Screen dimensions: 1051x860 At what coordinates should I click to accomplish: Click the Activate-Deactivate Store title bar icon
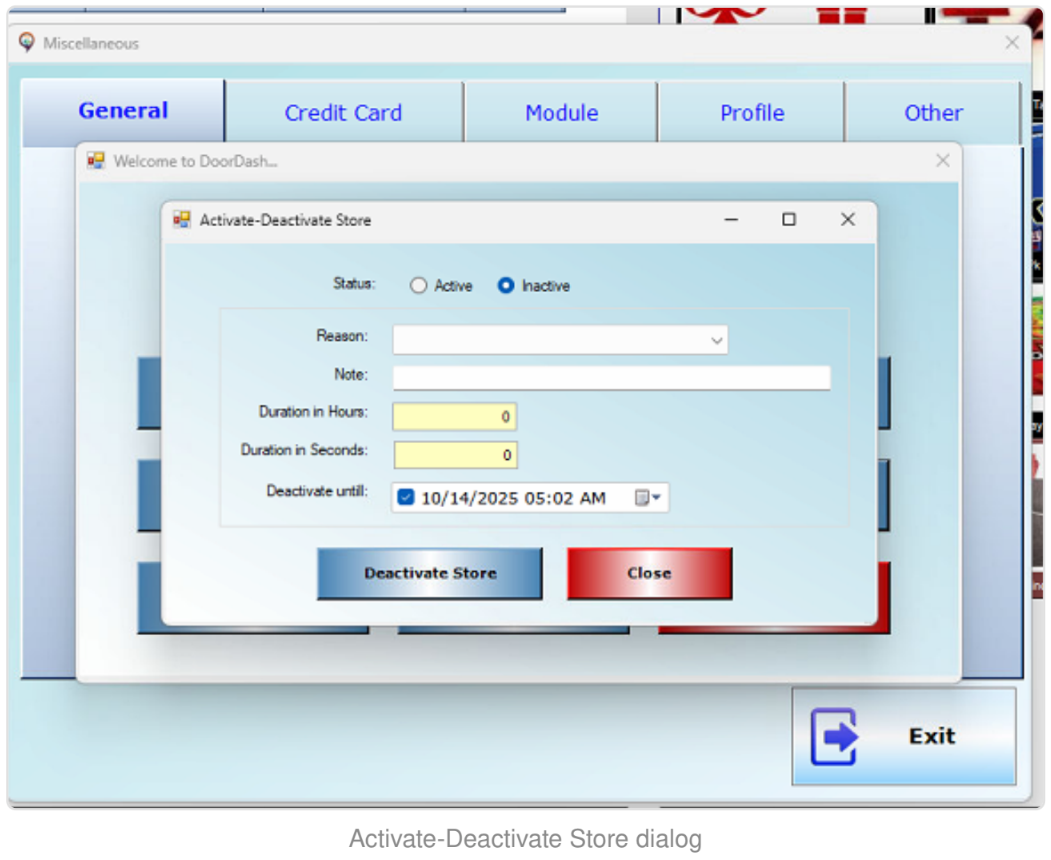182,219
